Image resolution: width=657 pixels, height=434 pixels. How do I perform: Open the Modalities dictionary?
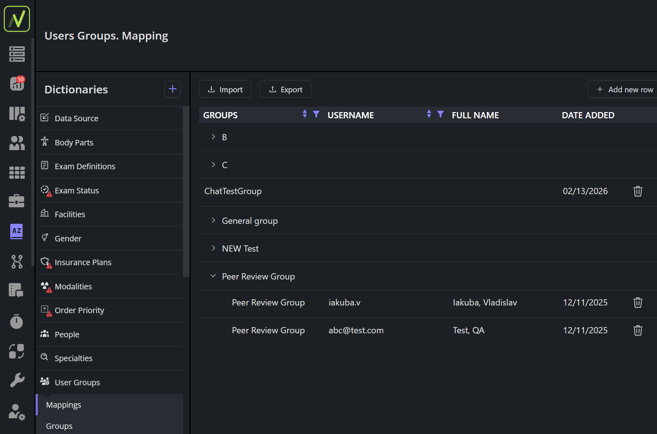110,287
